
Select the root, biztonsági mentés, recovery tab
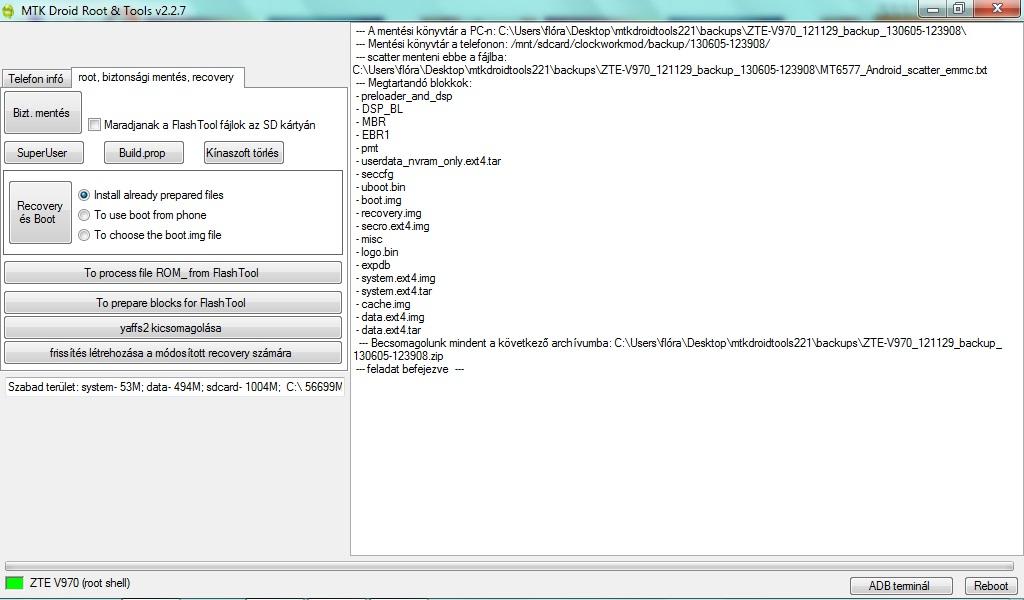click(157, 77)
